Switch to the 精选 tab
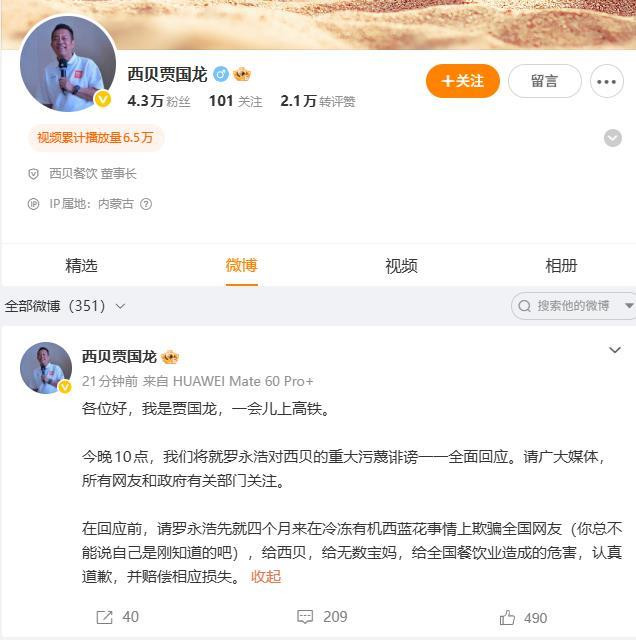Viewport: 636px width, 640px height. coord(81,266)
